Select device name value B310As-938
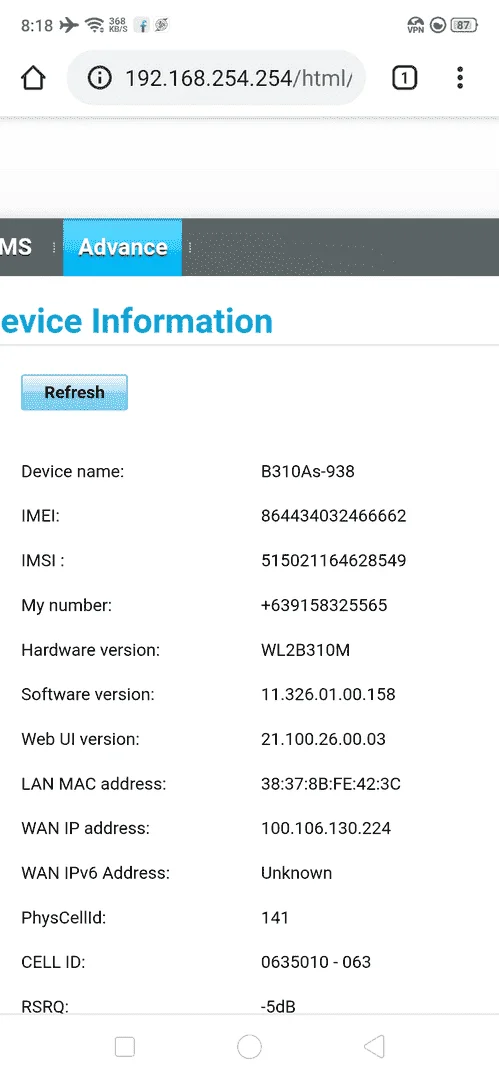The height and width of the screenshot is (1080, 499). coord(308,472)
